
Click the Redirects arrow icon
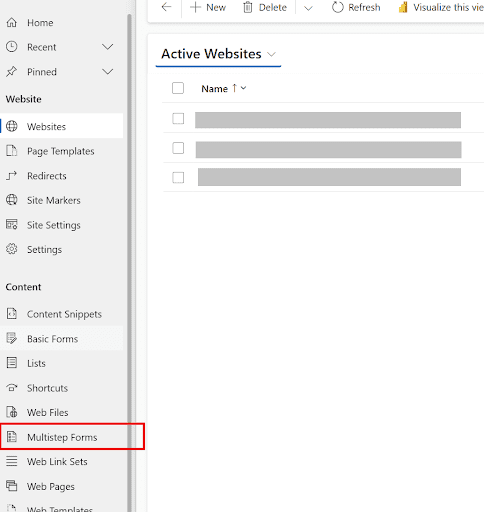tap(12, 176)
